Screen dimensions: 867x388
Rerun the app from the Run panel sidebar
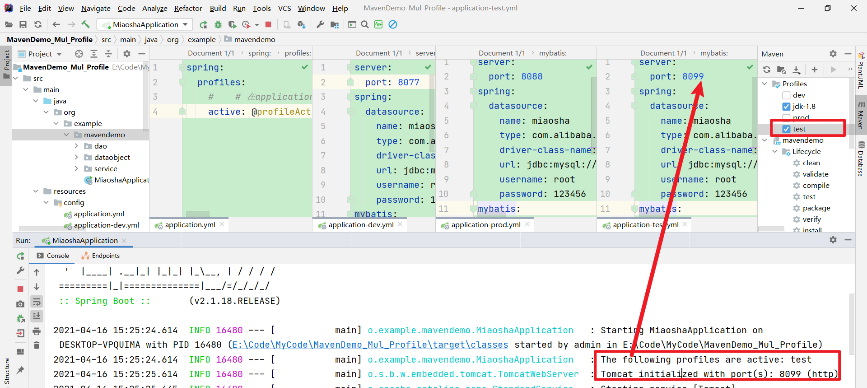click(x=20, y=256)
